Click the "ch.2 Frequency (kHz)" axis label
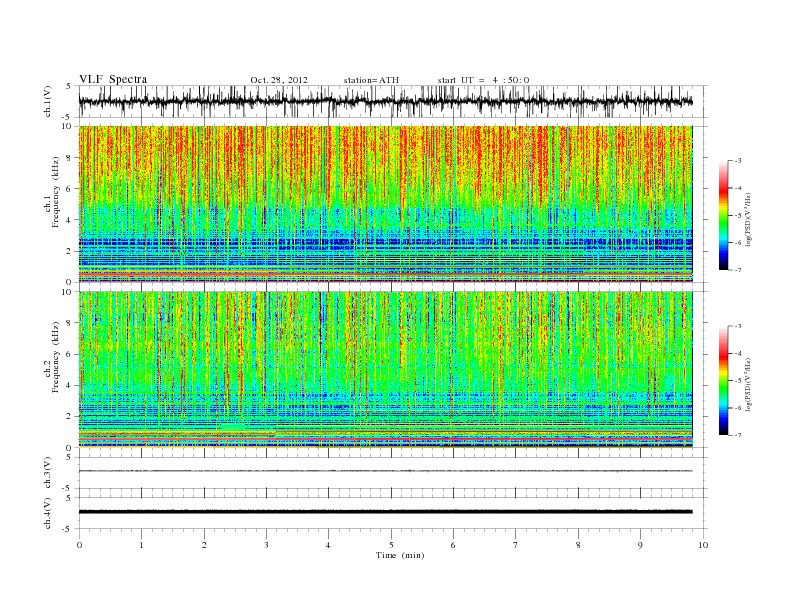This screenshot has height=612, width=792. pos(51,357)
